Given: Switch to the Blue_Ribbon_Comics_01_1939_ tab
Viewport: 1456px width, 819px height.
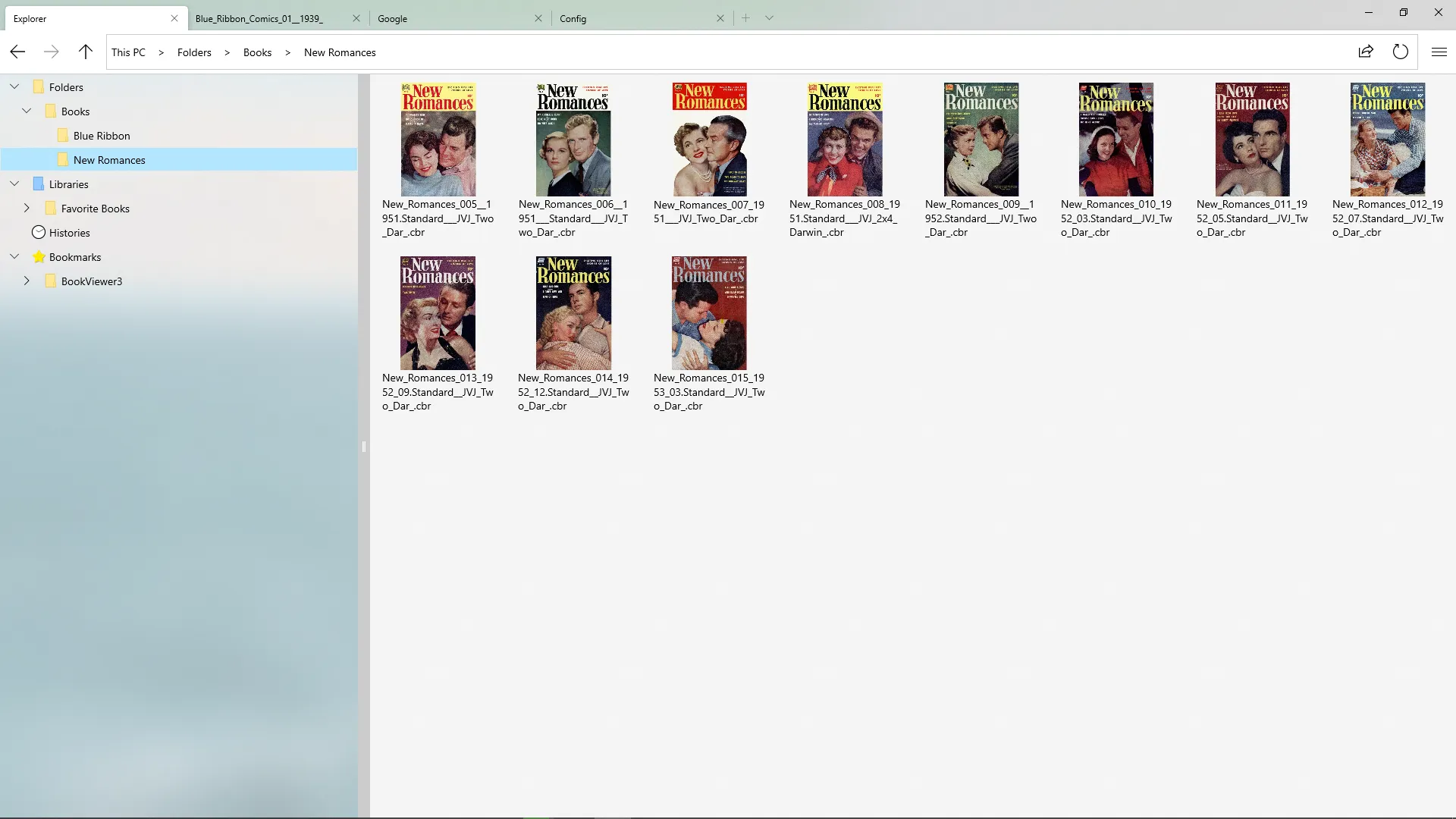Looking at the screenshot, I should 258,18.
